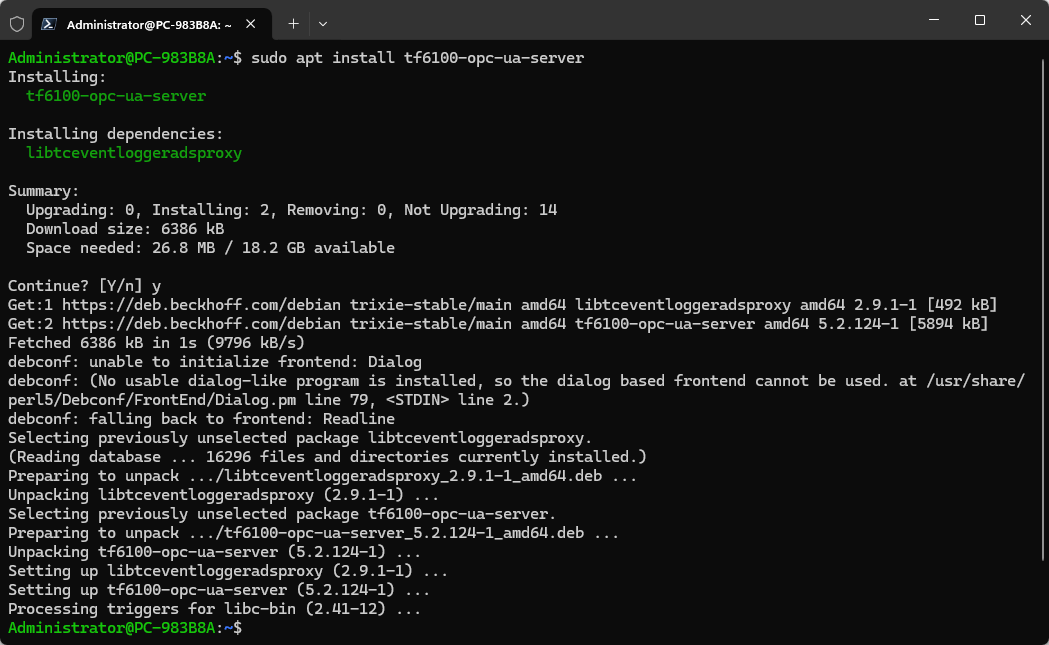
Task: Click the empty title bar drag area
Action: click(600, 21)
